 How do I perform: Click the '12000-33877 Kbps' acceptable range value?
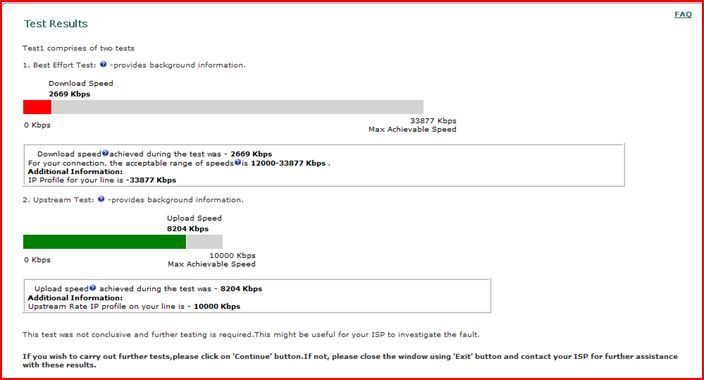[288, 163]
